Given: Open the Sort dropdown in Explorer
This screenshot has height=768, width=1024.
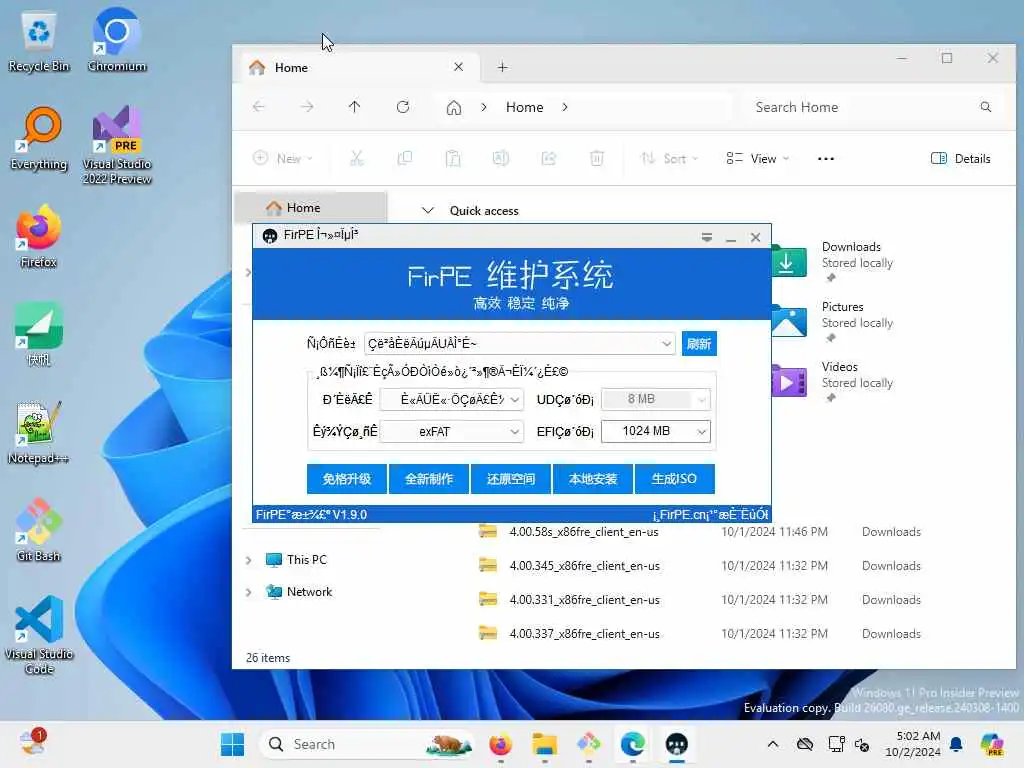Looking at the screenshot, I should coord(669,158).
